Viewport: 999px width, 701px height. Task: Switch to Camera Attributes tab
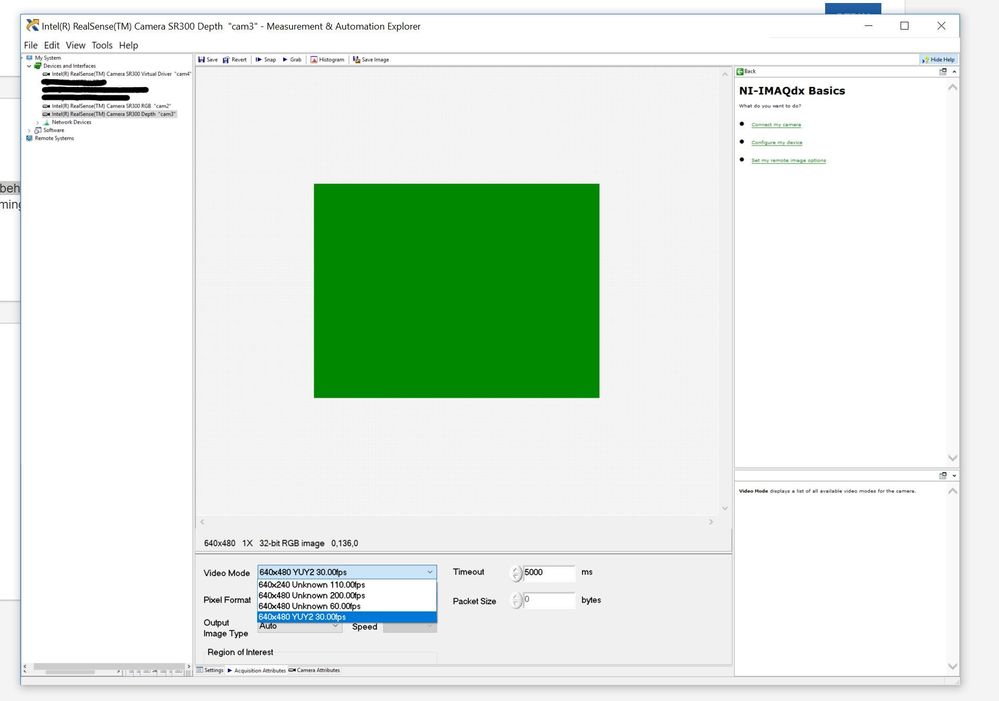pyautogui.click(x=314, y=670)
